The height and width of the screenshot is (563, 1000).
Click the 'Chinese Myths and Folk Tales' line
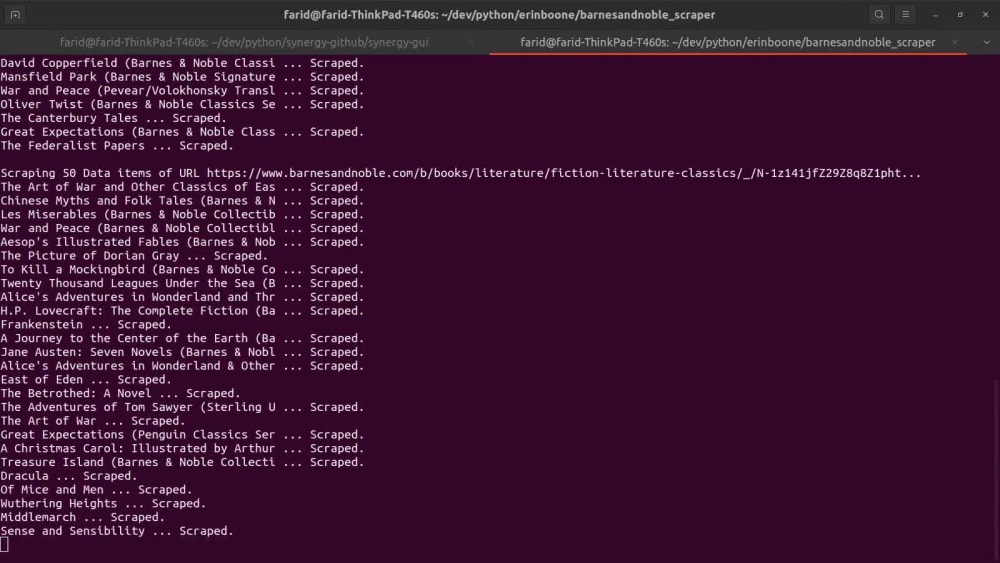(x=182, y=201)
